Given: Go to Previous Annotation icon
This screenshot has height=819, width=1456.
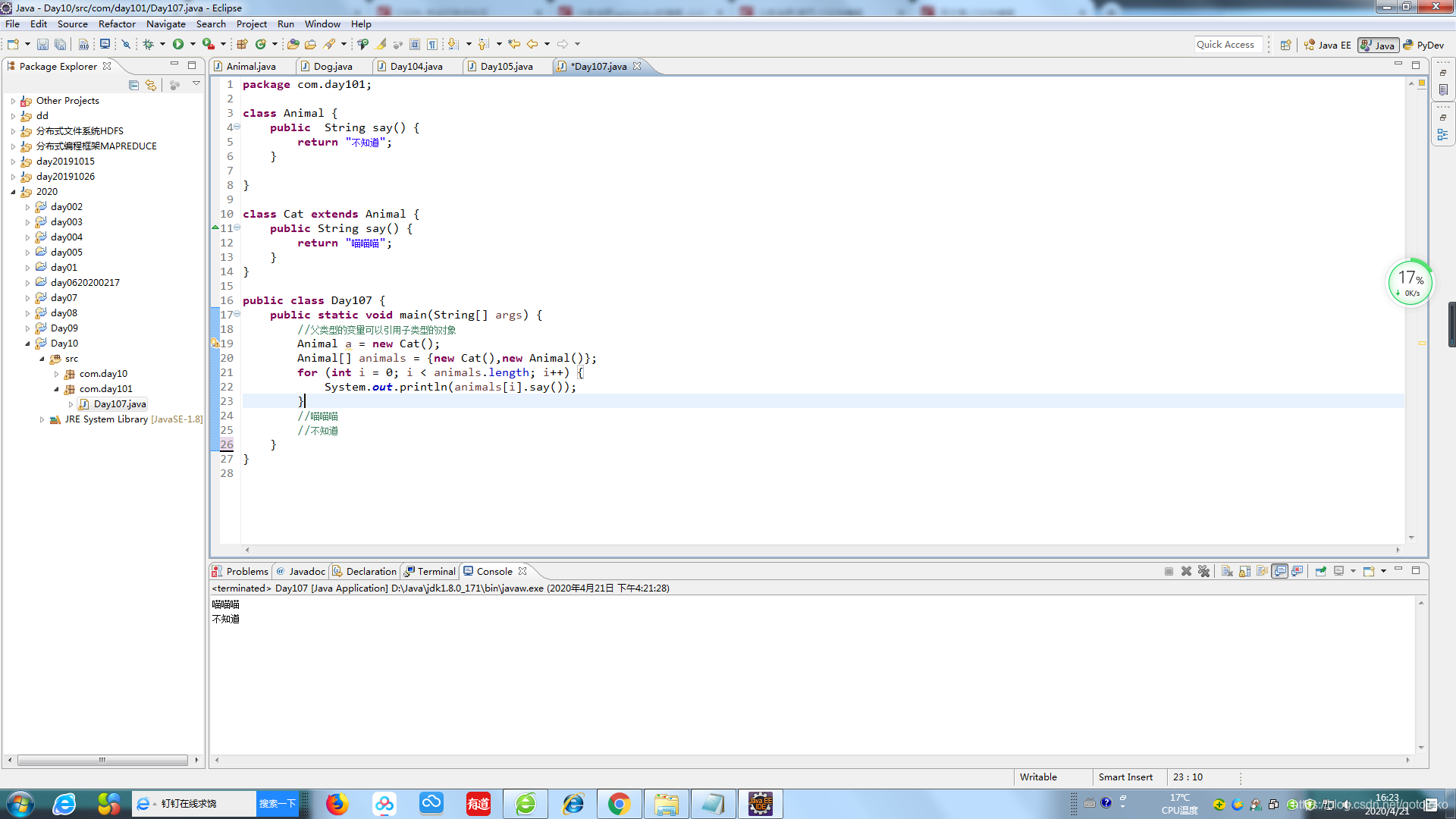Looking at the screenshot, I should 483,45.
